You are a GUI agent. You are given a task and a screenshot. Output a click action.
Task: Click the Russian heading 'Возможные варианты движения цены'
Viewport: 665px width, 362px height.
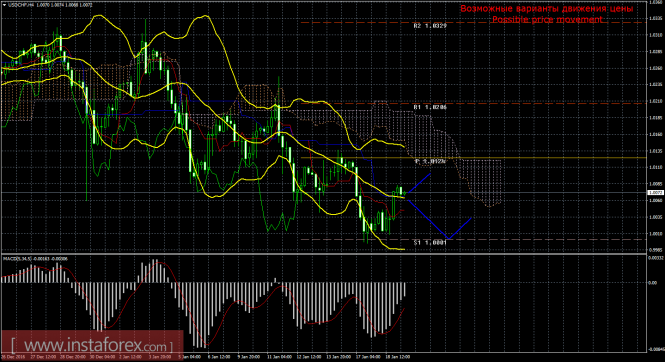pyautogui.click(x=547, y=8)
